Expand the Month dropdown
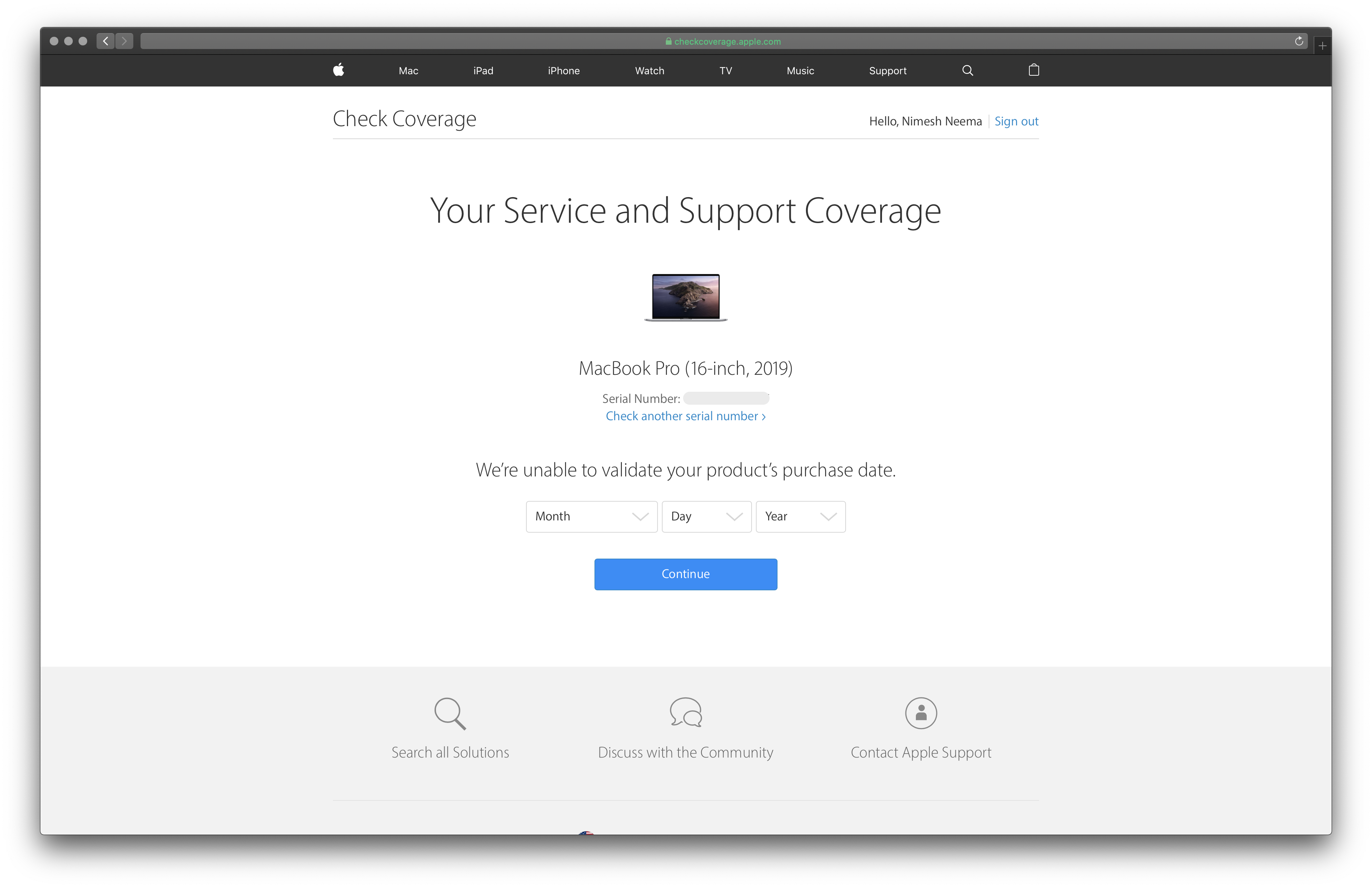This screenshot has width=1372, height=888. click(592, 517)
